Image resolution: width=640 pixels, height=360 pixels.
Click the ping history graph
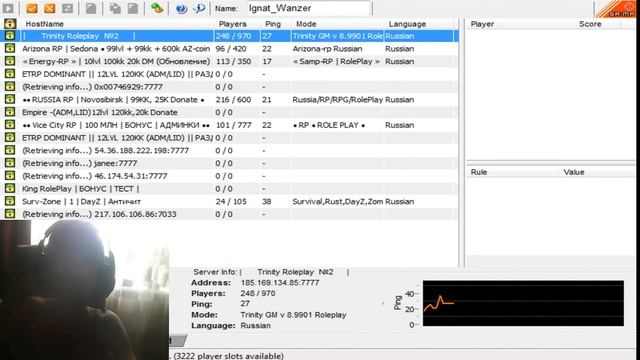tap(523, 303)
